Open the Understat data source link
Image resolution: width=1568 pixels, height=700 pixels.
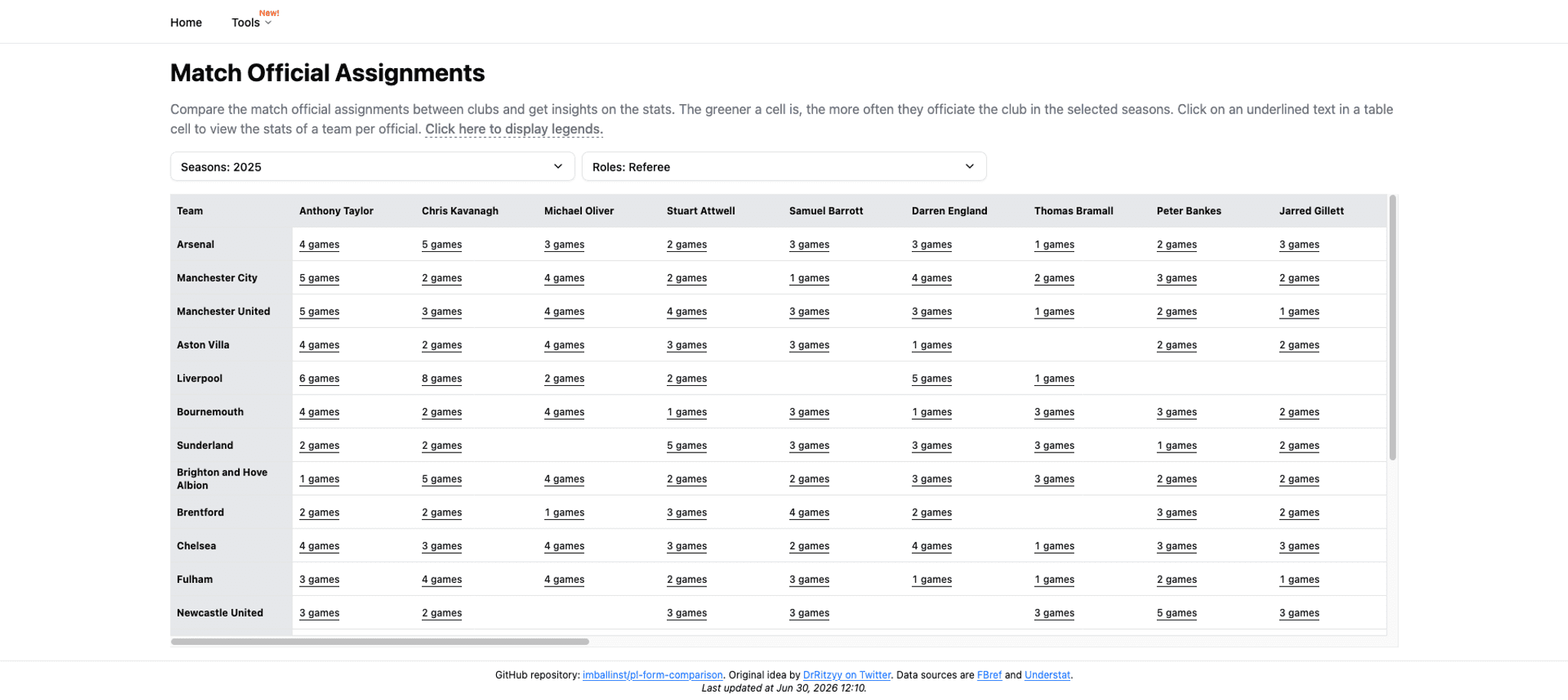(x=1047, y=675)
